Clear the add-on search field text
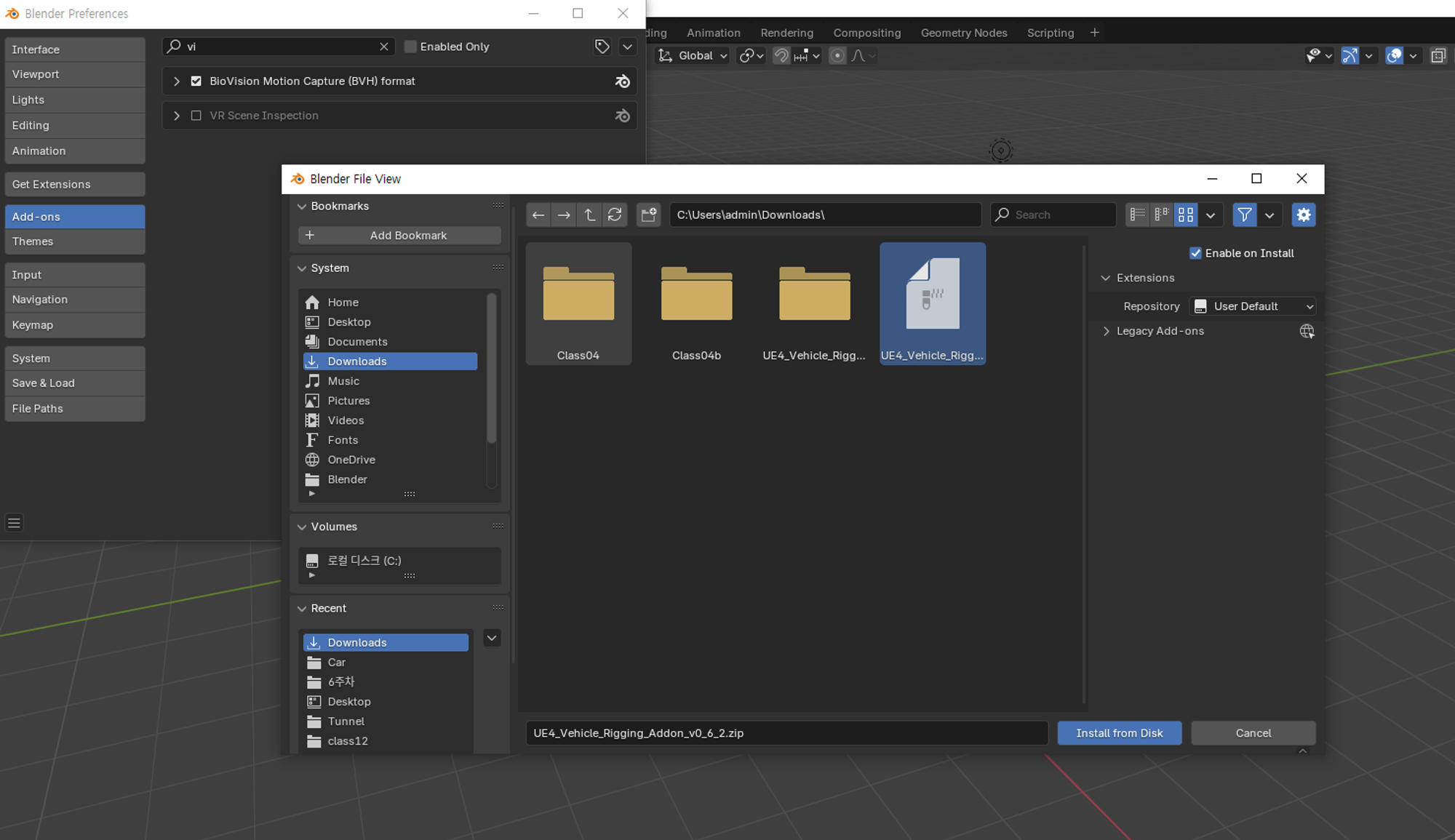 click(x=384, y=47)
